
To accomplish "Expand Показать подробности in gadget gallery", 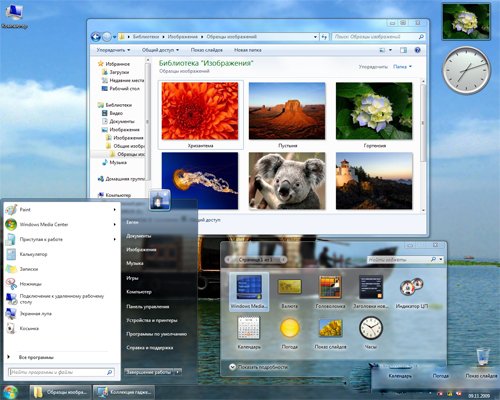I will coord(259,367).
